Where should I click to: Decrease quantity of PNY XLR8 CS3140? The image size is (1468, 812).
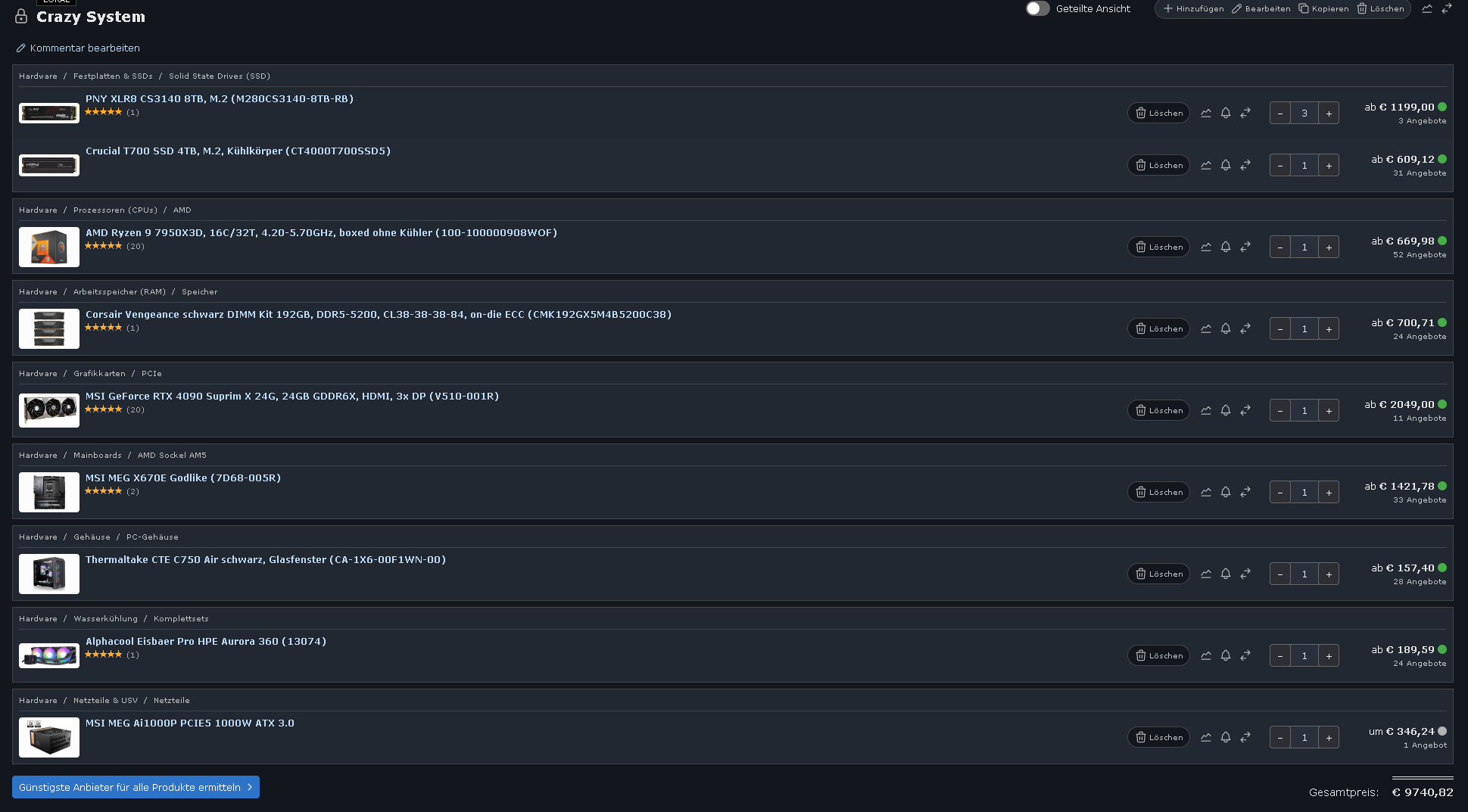pyautogui.click(x=1280, y=114)
